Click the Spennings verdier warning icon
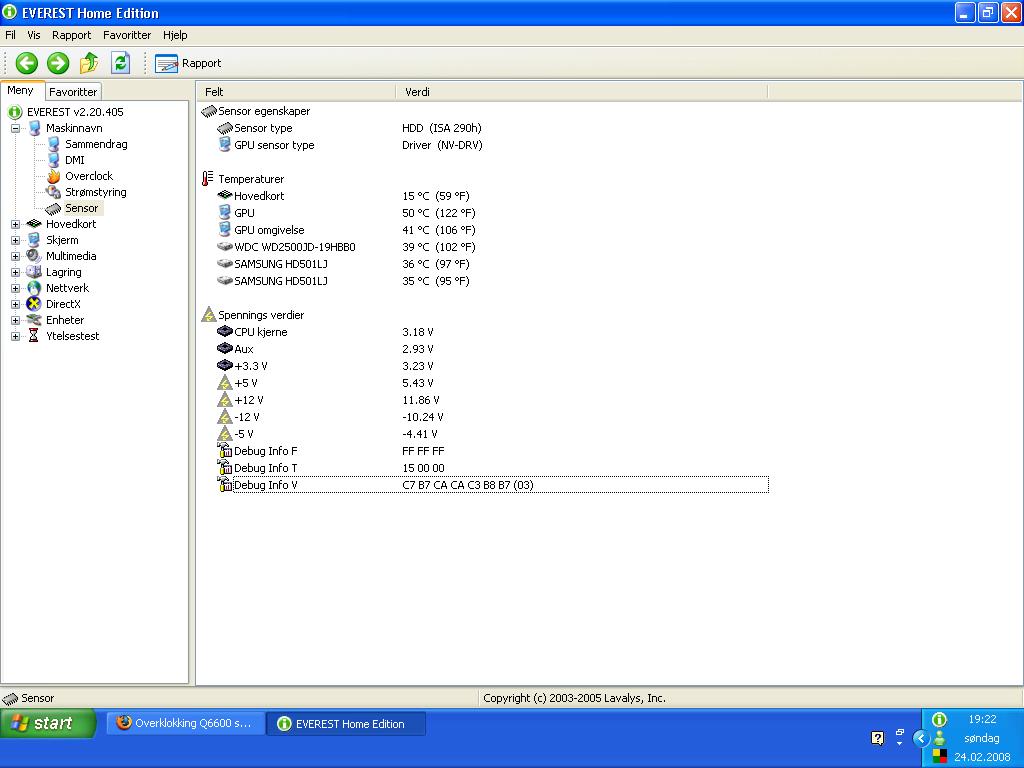Screen dimensions: 1024x768 click(x=208, y=315)
